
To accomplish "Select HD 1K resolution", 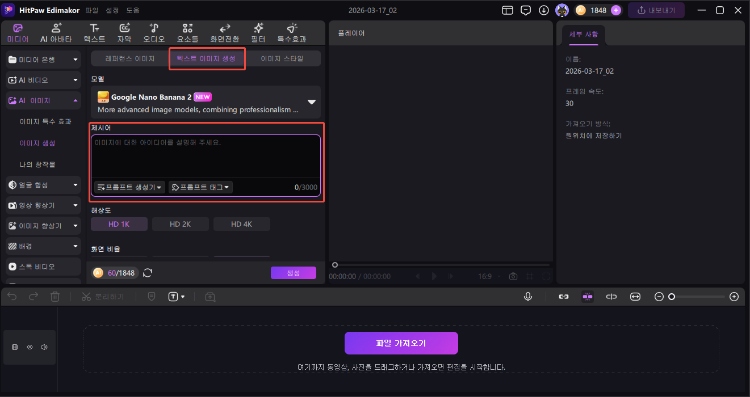I will (119, 224).
